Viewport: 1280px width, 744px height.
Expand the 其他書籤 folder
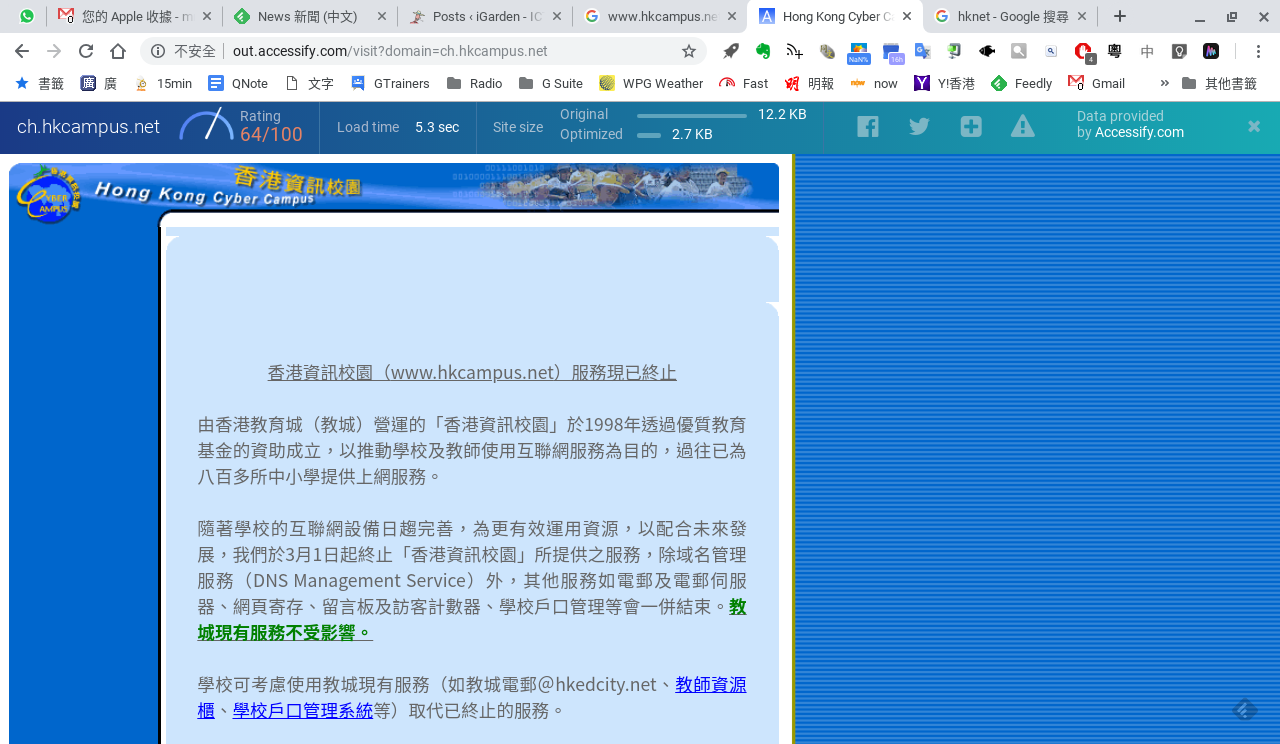pyautogui.click(x=1219, y=83)
